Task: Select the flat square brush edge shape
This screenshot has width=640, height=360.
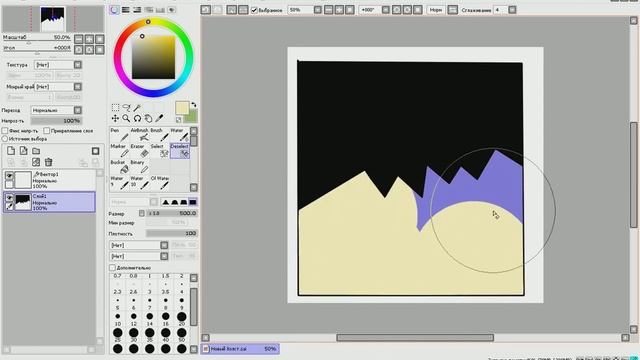Action: [x=193, y=202]
